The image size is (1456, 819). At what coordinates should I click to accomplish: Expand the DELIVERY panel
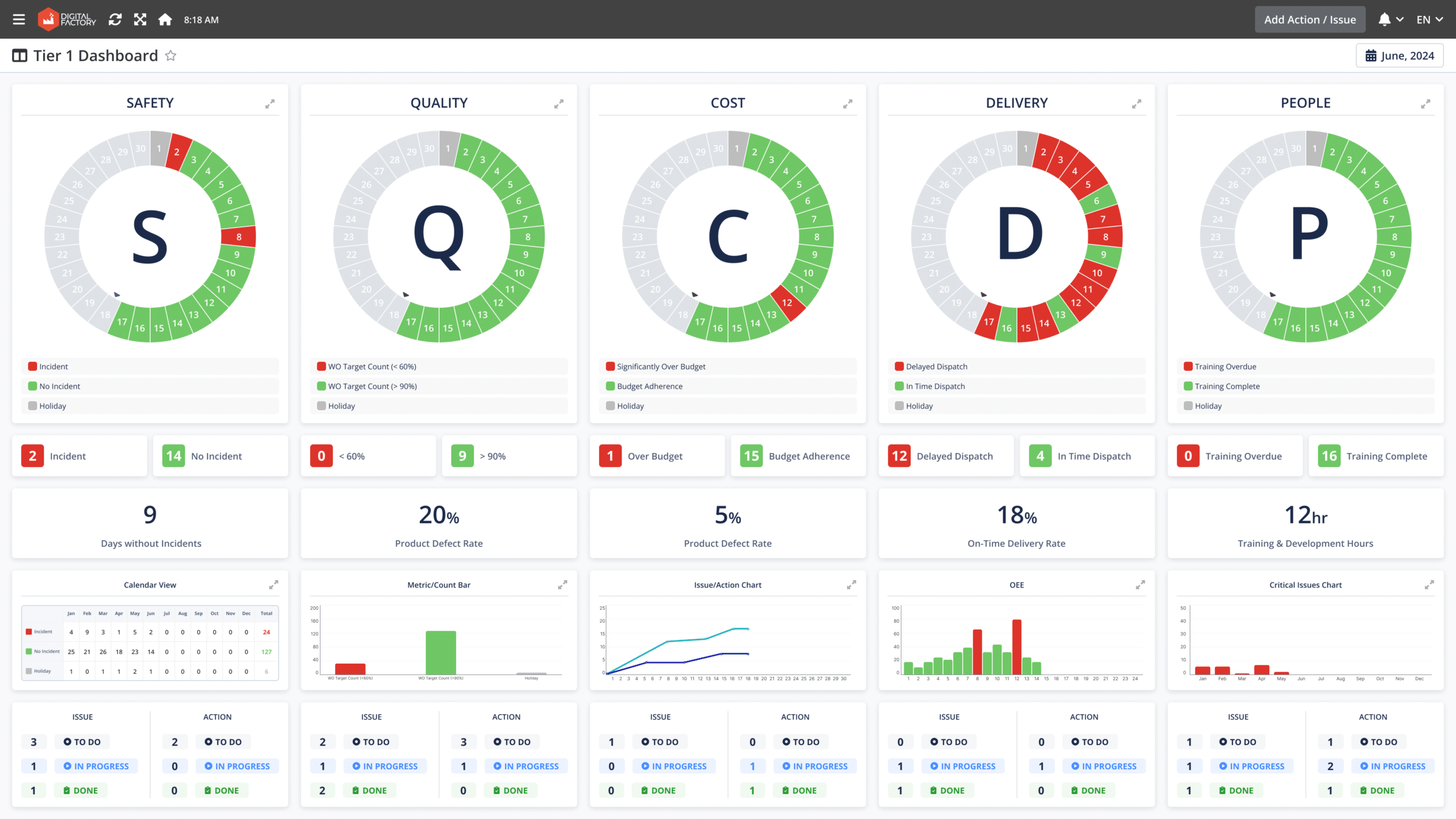coord(1137,104)
